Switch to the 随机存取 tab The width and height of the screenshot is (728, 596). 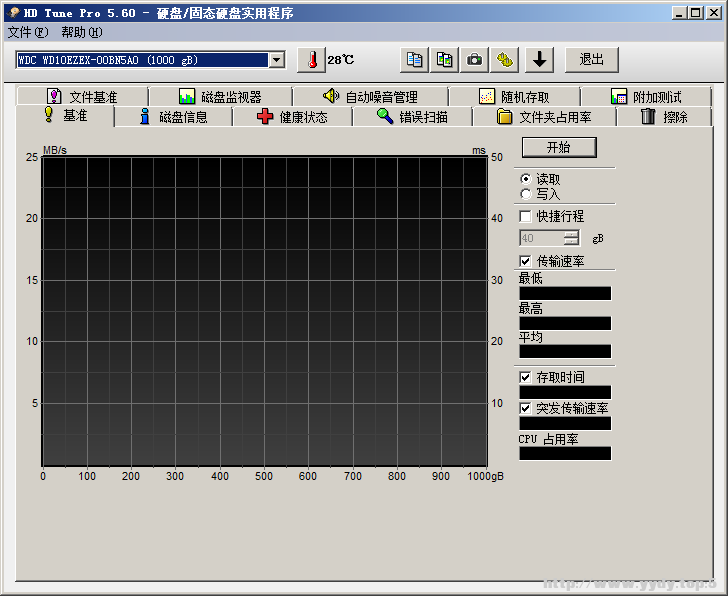pos(514,97)
